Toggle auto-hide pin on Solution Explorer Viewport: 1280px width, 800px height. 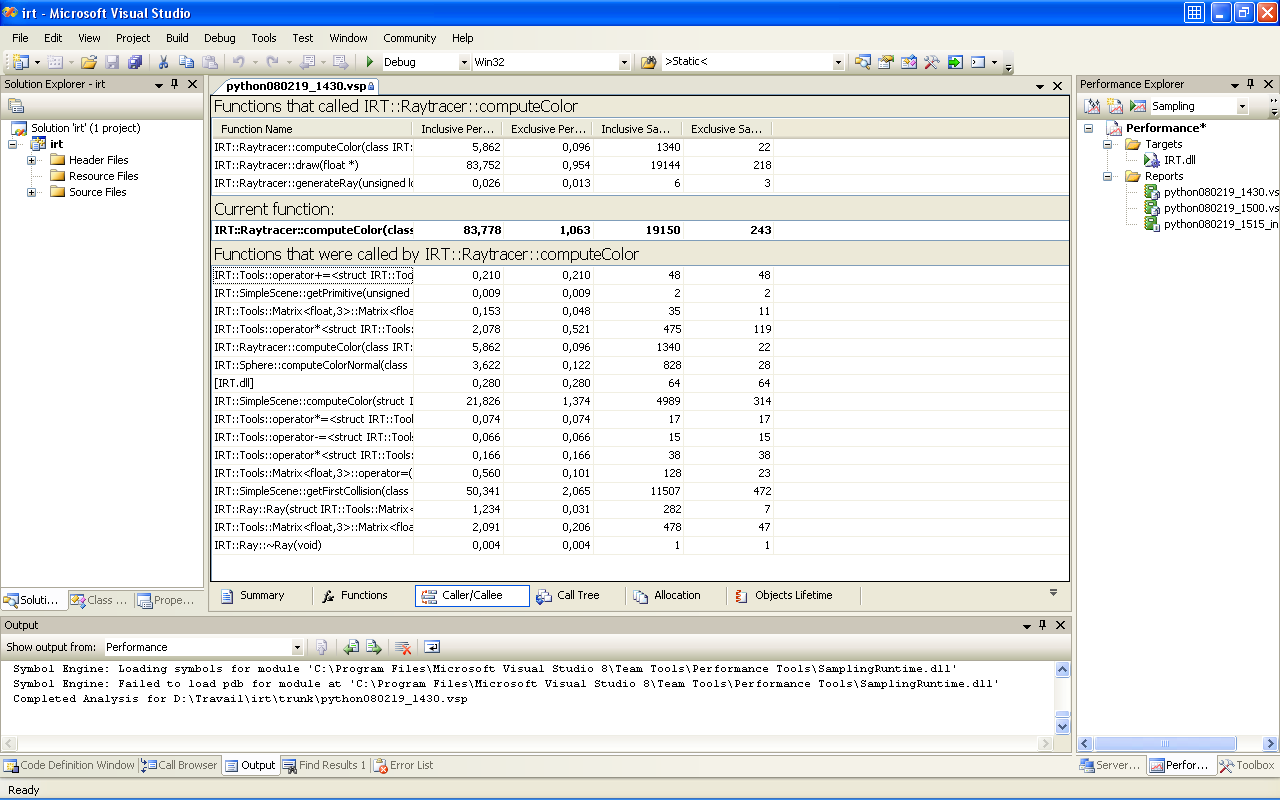point(175,85)
